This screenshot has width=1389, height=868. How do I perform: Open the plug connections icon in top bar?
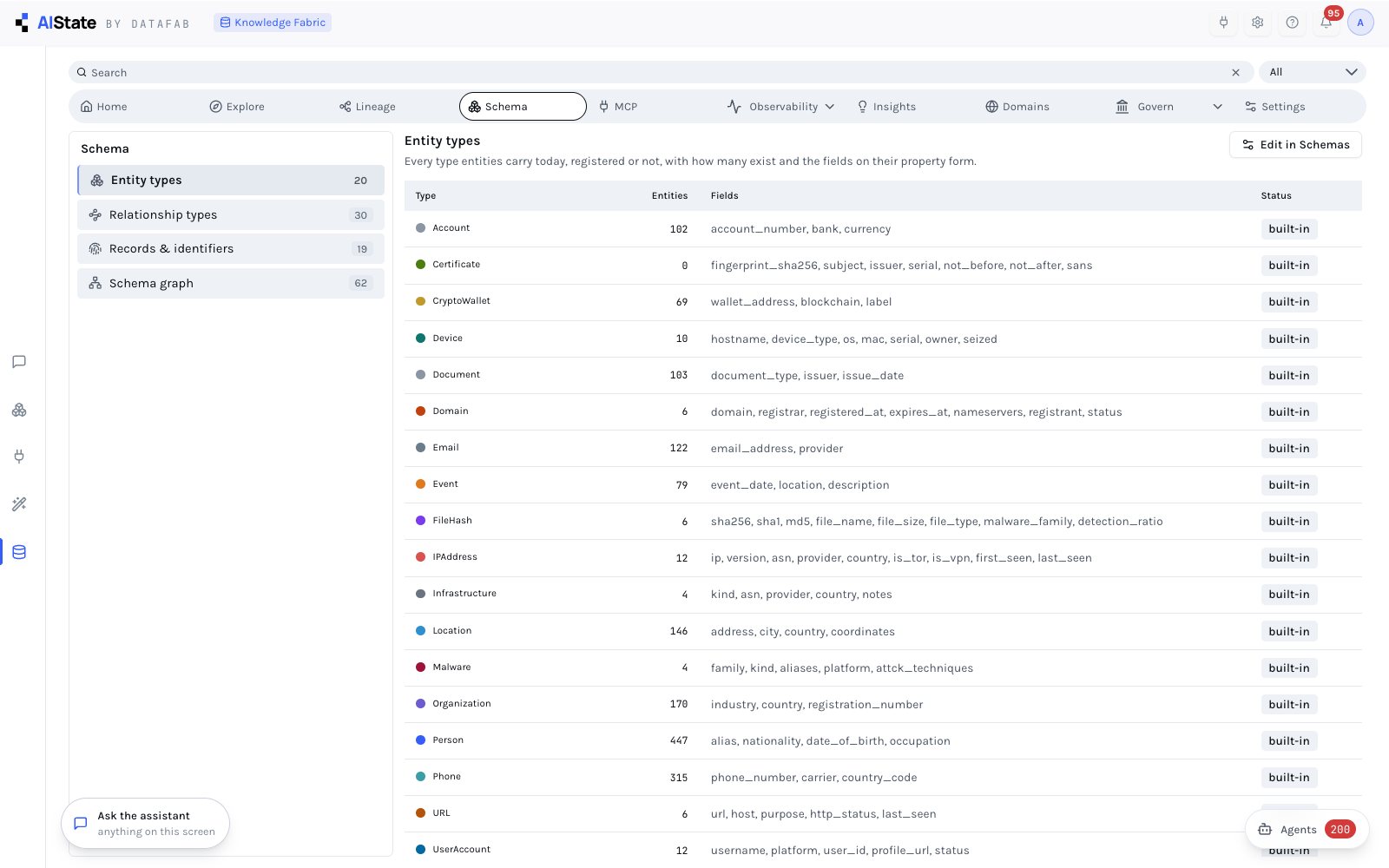point(1223,23)
